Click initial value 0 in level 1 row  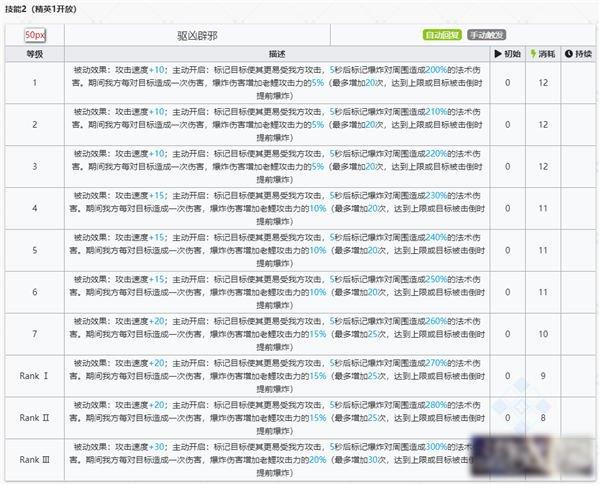pos(507,83)
